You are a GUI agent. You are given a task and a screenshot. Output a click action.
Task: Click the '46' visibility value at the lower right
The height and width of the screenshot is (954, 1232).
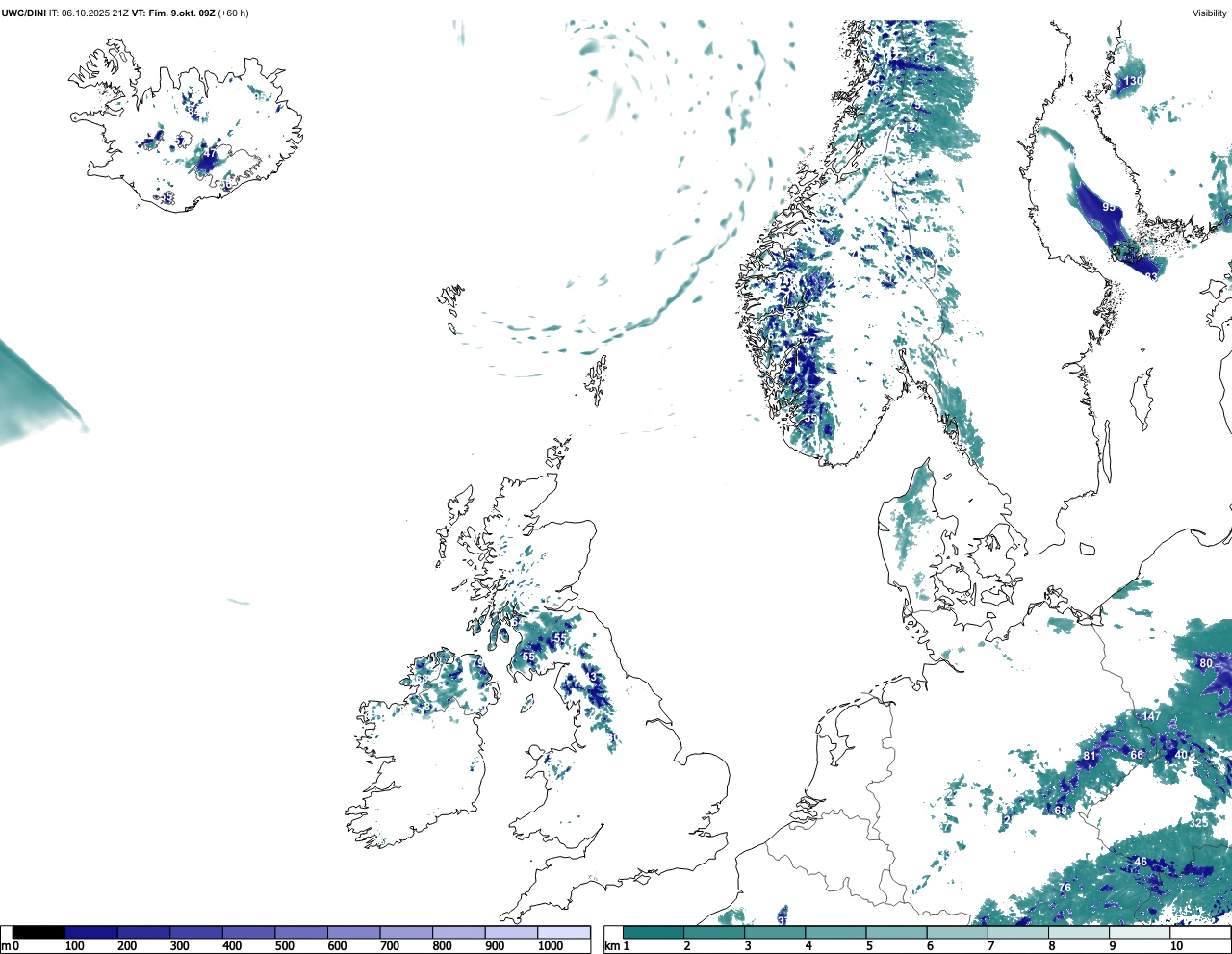(x=1141, y=862)
